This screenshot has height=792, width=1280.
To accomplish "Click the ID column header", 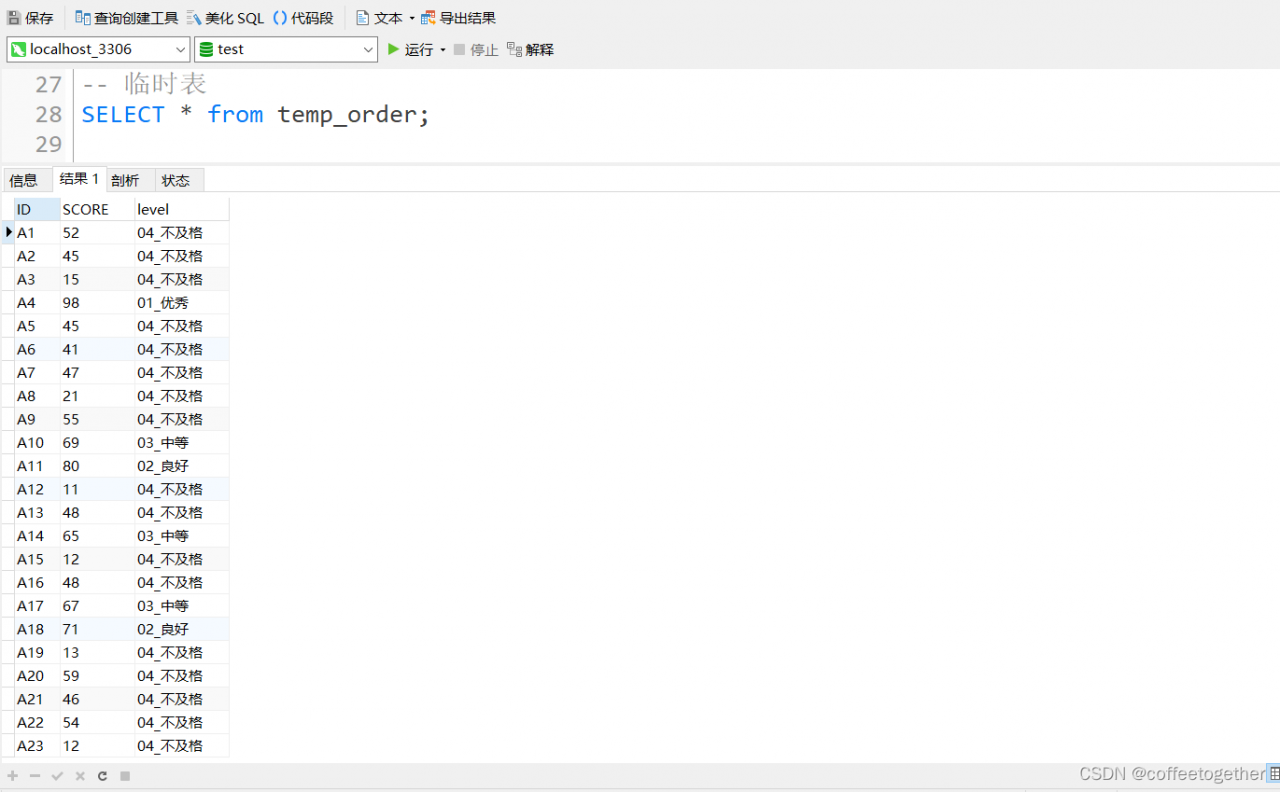I will 37,209.
